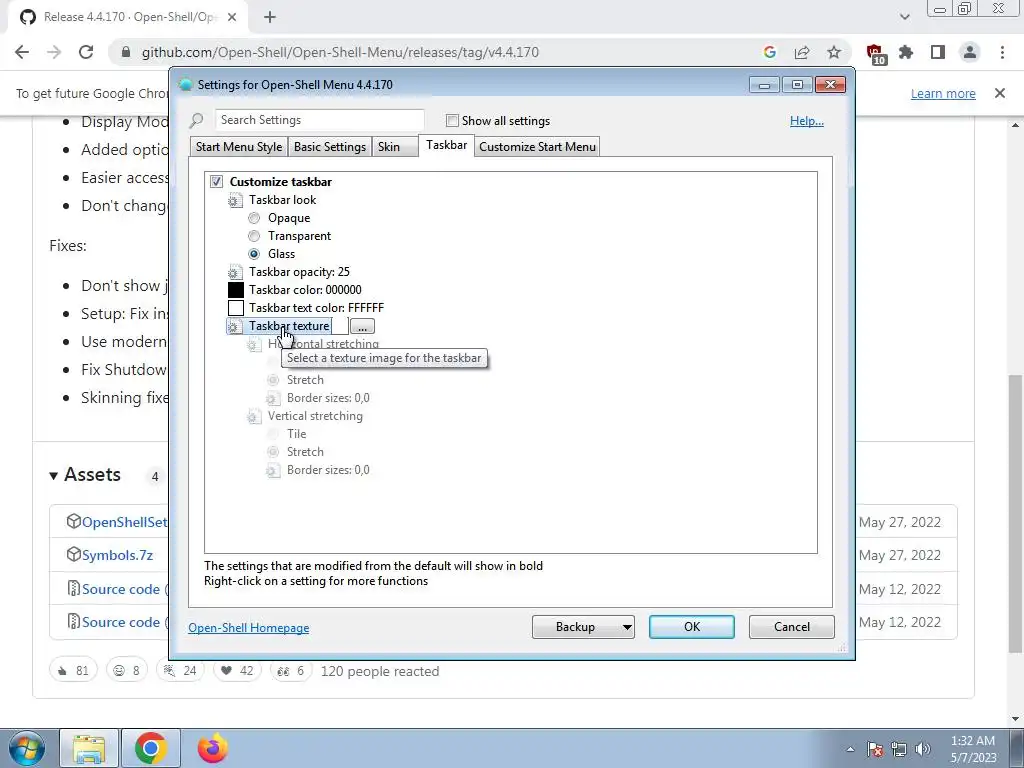Click the heart reaction 42
The height and width of the screenshot is (768, 1024).
point(237,671)
